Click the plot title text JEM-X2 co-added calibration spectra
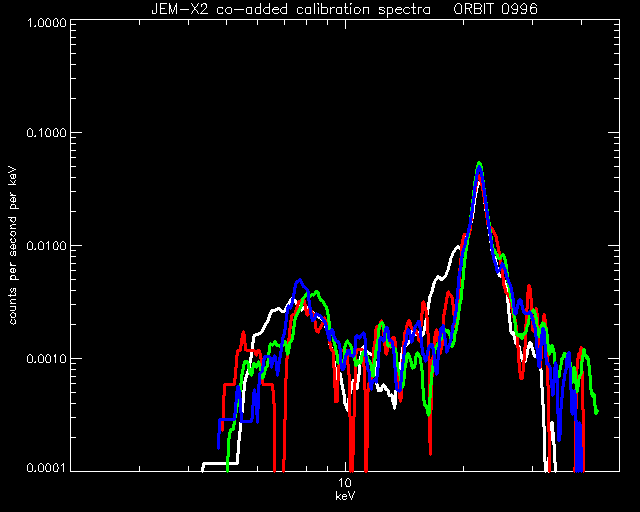The image size is (640, 512). coord(291,9)
